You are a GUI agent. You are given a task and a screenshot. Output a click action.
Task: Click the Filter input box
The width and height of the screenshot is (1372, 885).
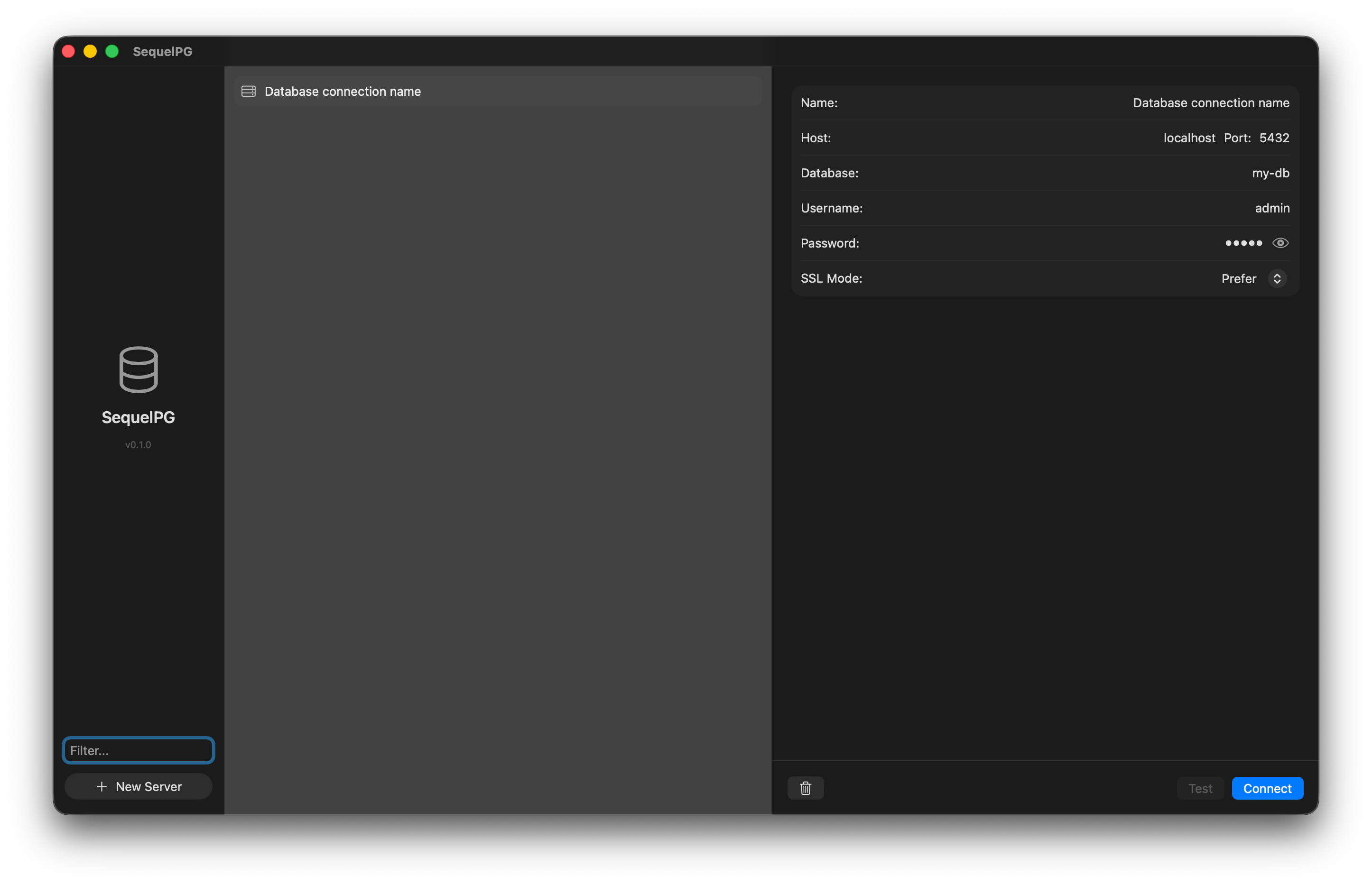click(x=138, y=750)
